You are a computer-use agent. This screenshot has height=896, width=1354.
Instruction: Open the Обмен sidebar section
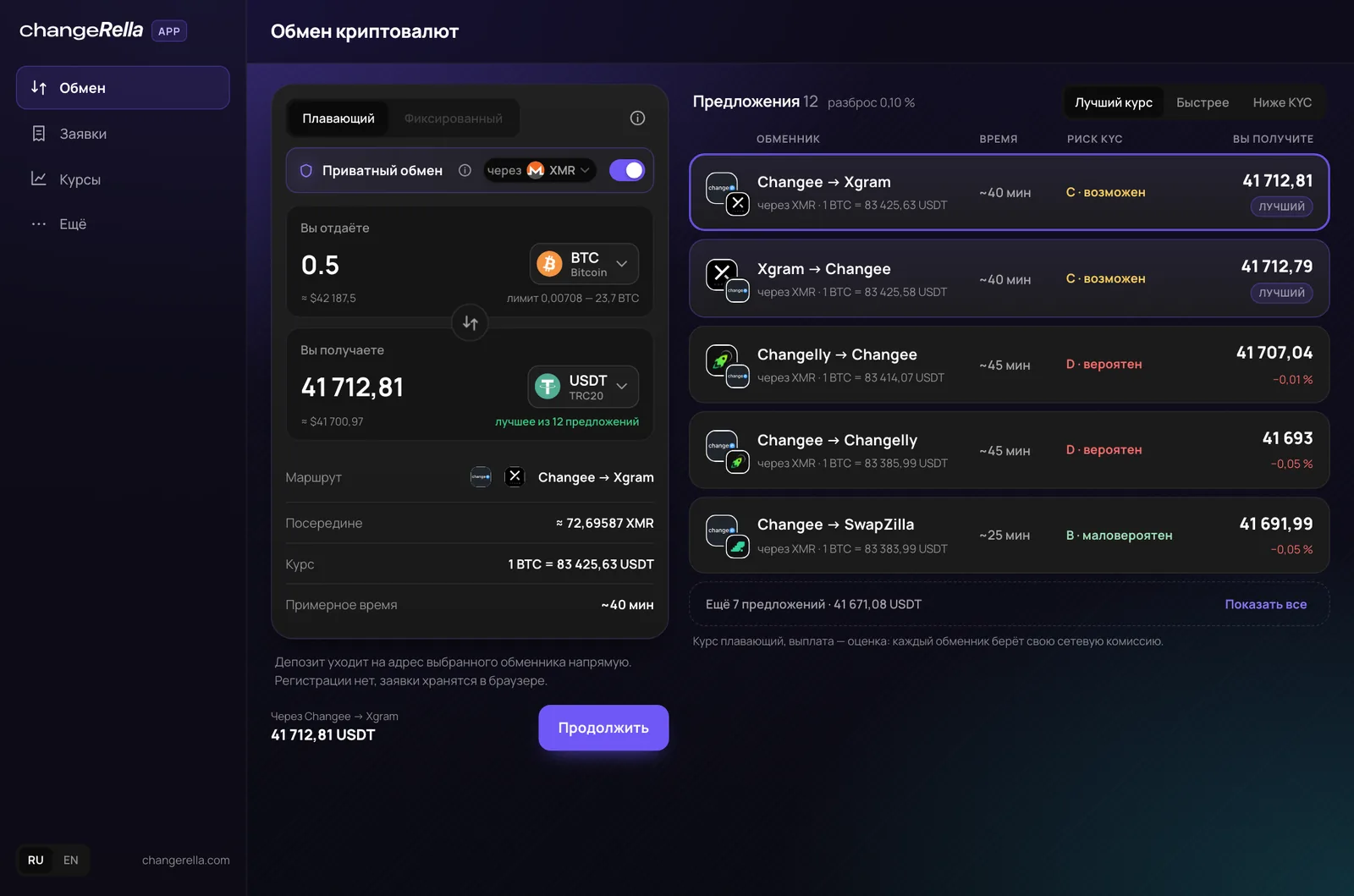click(123, 88)
